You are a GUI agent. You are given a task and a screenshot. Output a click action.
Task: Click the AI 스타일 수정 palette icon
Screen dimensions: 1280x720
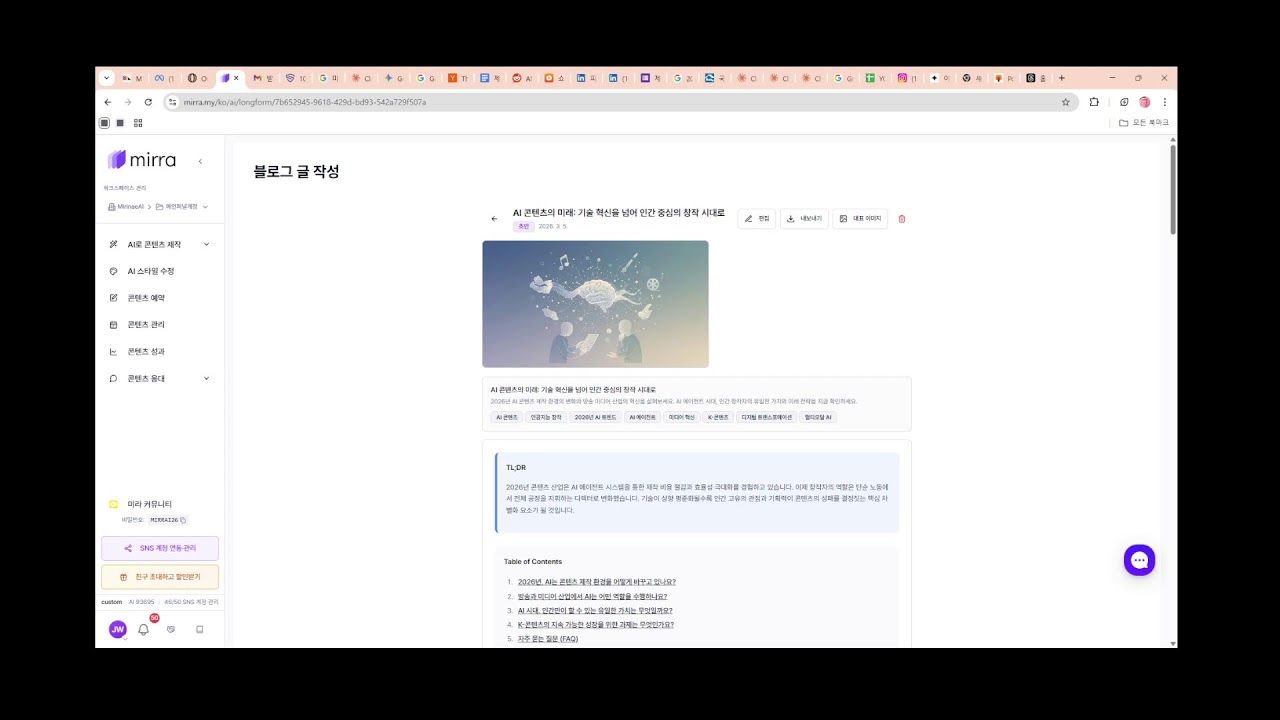point(113,271)
